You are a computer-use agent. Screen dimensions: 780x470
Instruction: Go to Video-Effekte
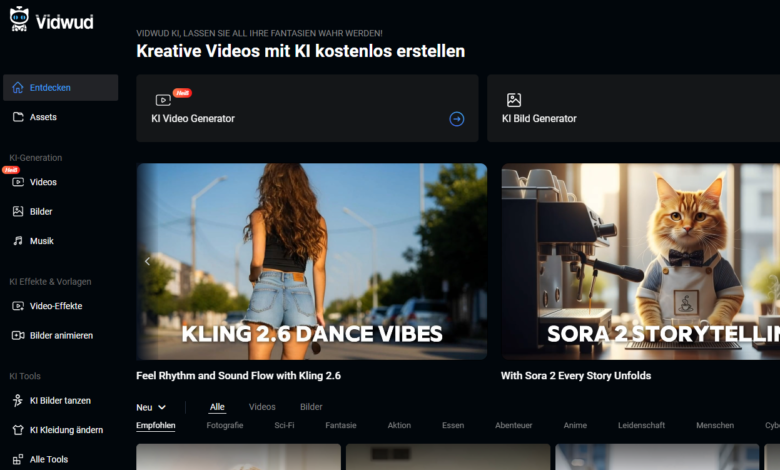55,306
